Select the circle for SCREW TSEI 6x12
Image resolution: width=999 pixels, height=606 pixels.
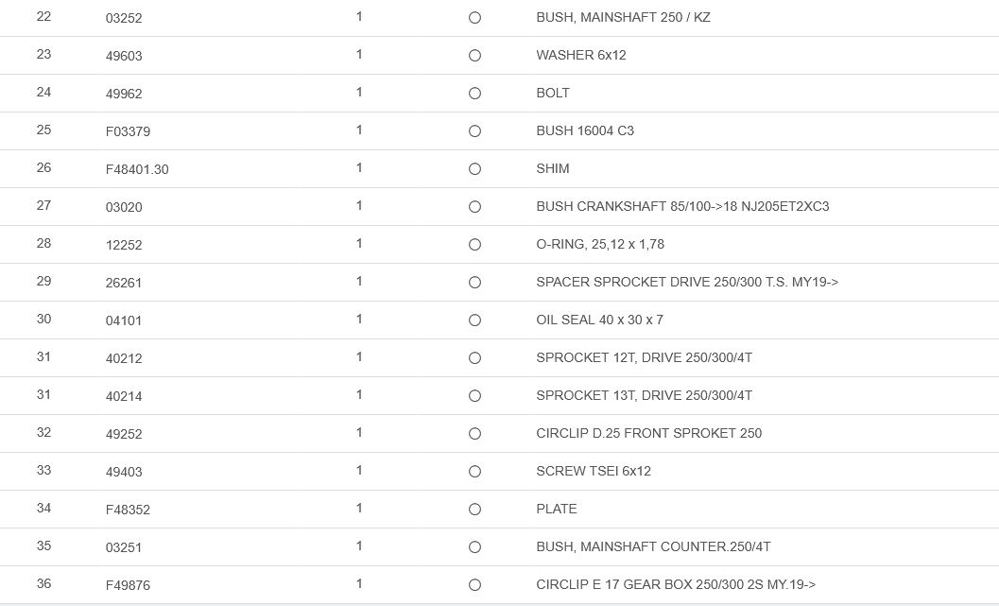click(474, 471)
